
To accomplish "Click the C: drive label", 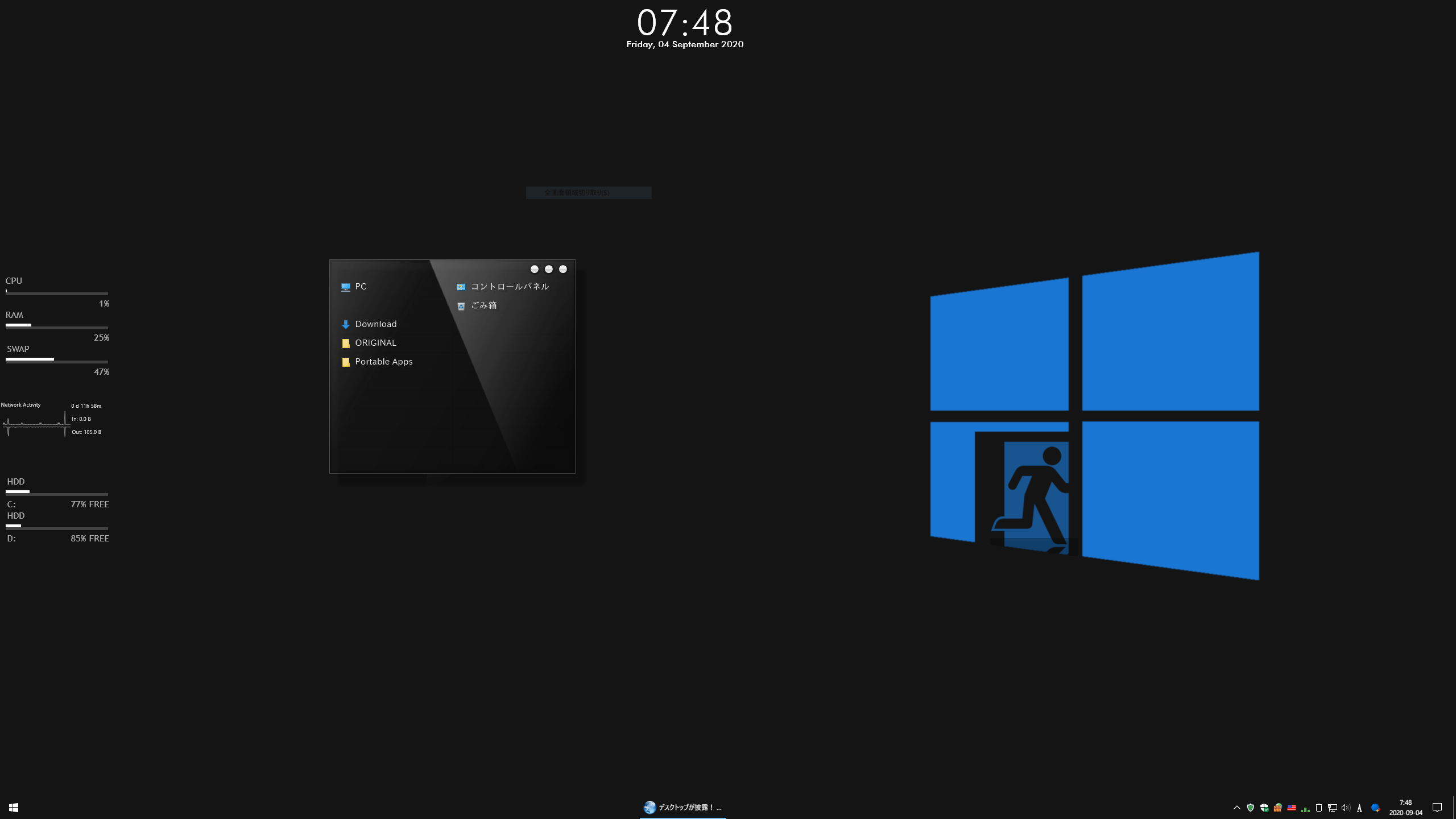I will coord(11,504).
